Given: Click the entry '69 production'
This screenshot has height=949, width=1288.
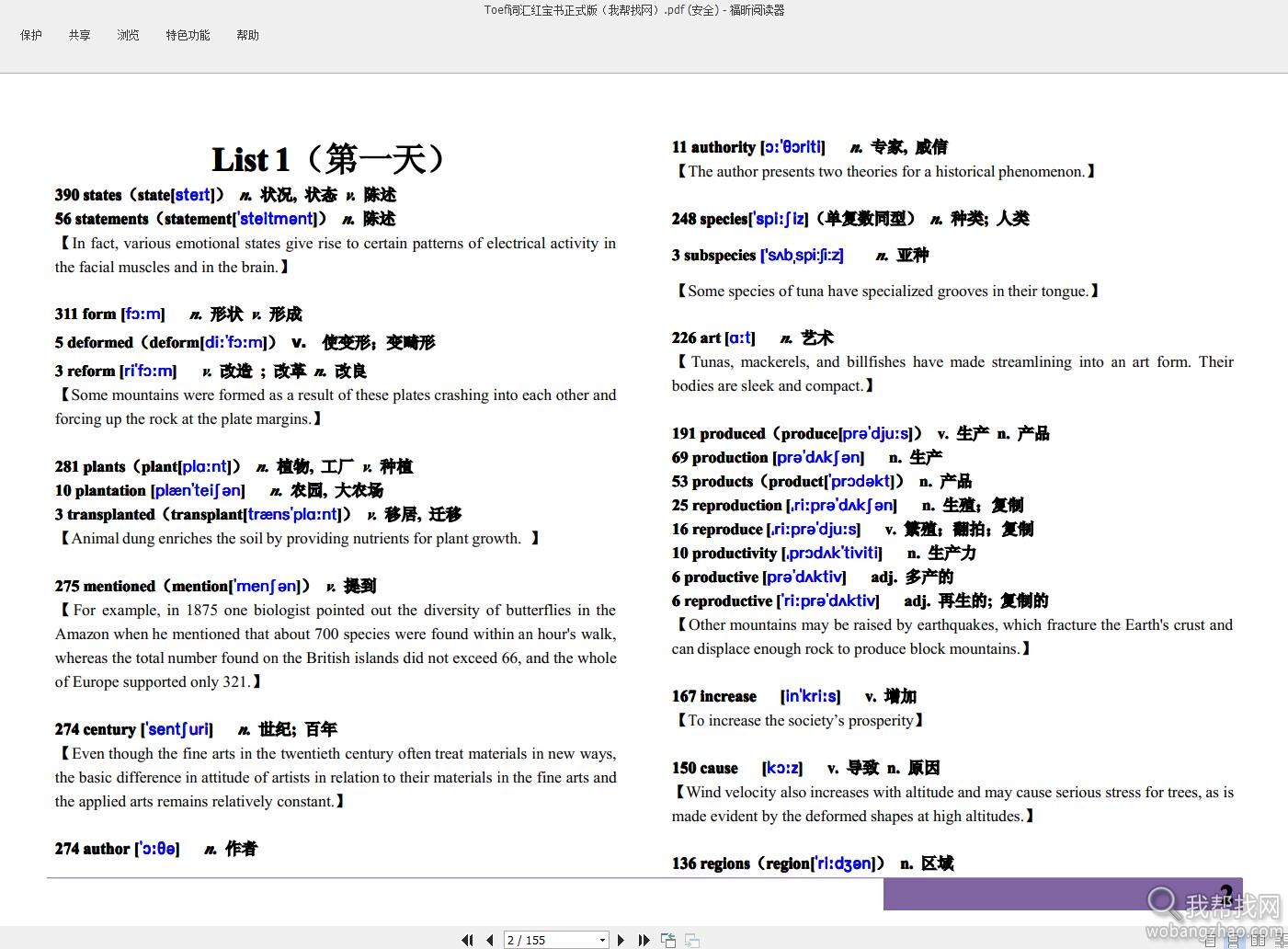Looking at the screenshot, I should point(806,458).
